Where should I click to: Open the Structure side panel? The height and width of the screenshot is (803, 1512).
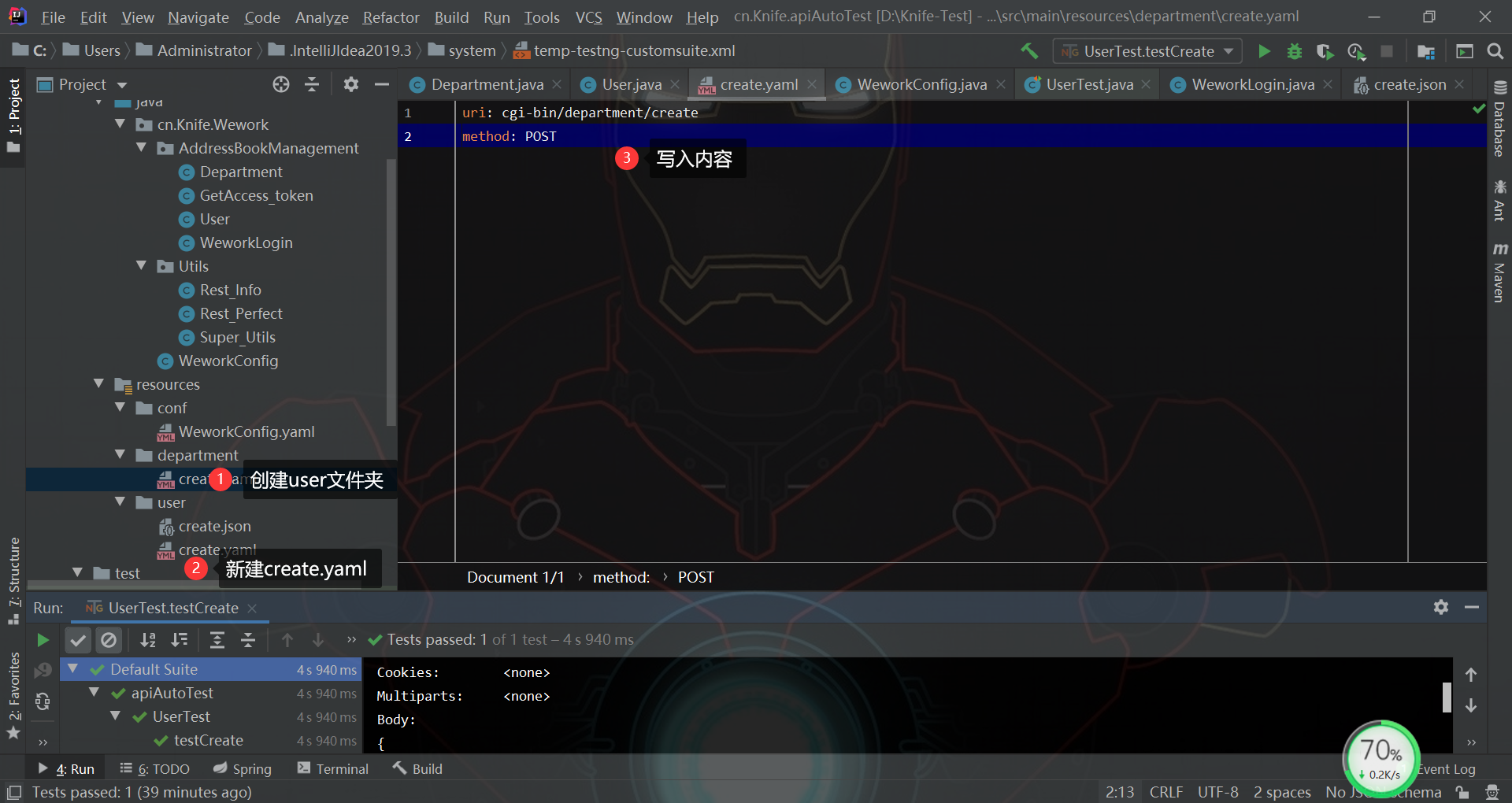[13, 579]
